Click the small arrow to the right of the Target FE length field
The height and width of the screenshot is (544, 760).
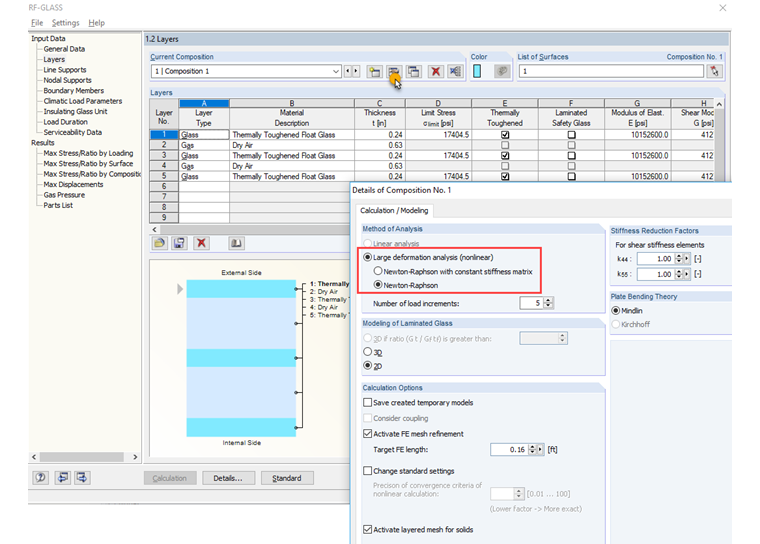(540, 449)
